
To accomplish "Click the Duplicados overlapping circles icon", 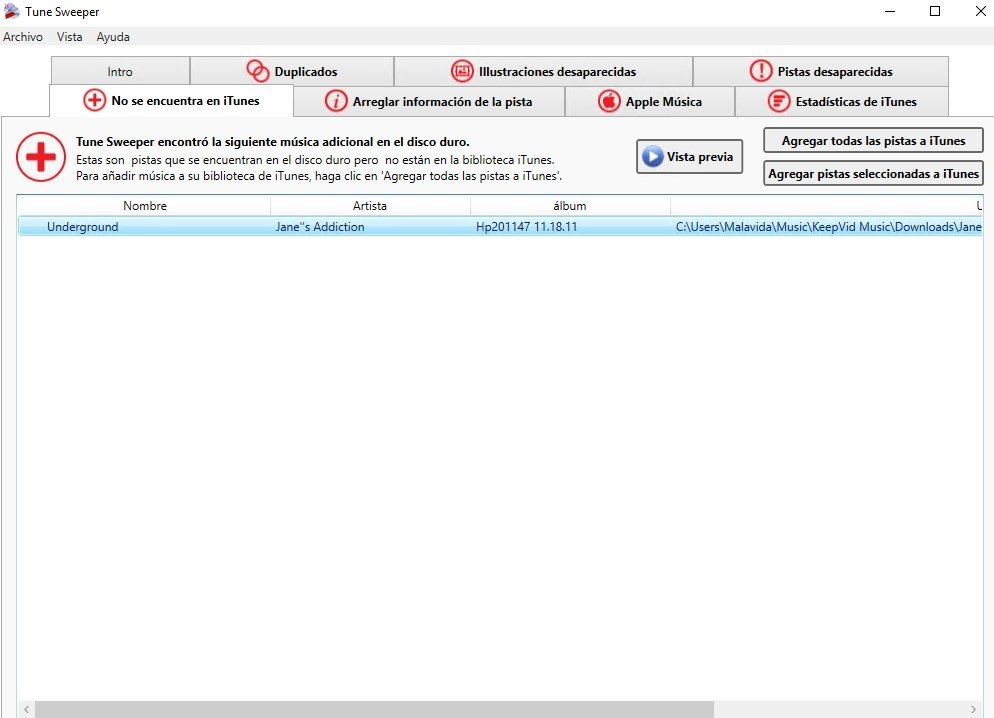I will click(258, 71).
